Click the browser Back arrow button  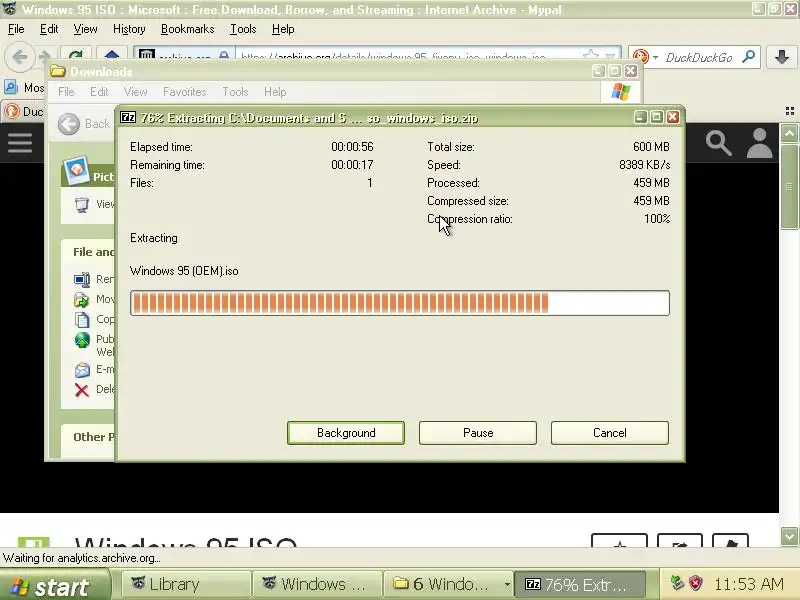click(19, 56)
